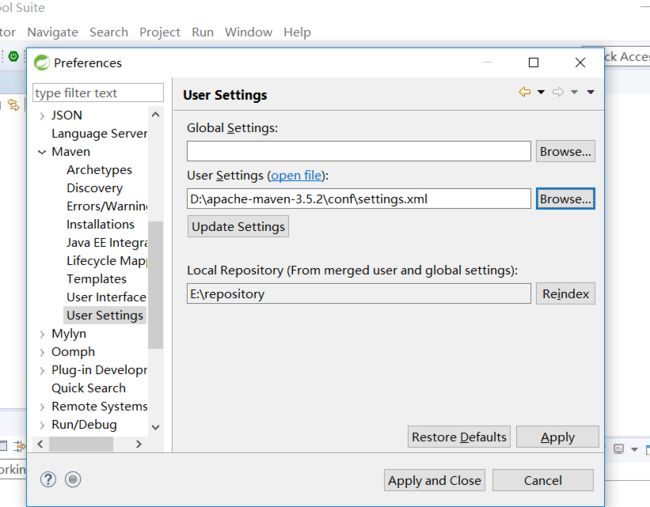Open the Run menu
650x507 pixels.
click(202, 32)
